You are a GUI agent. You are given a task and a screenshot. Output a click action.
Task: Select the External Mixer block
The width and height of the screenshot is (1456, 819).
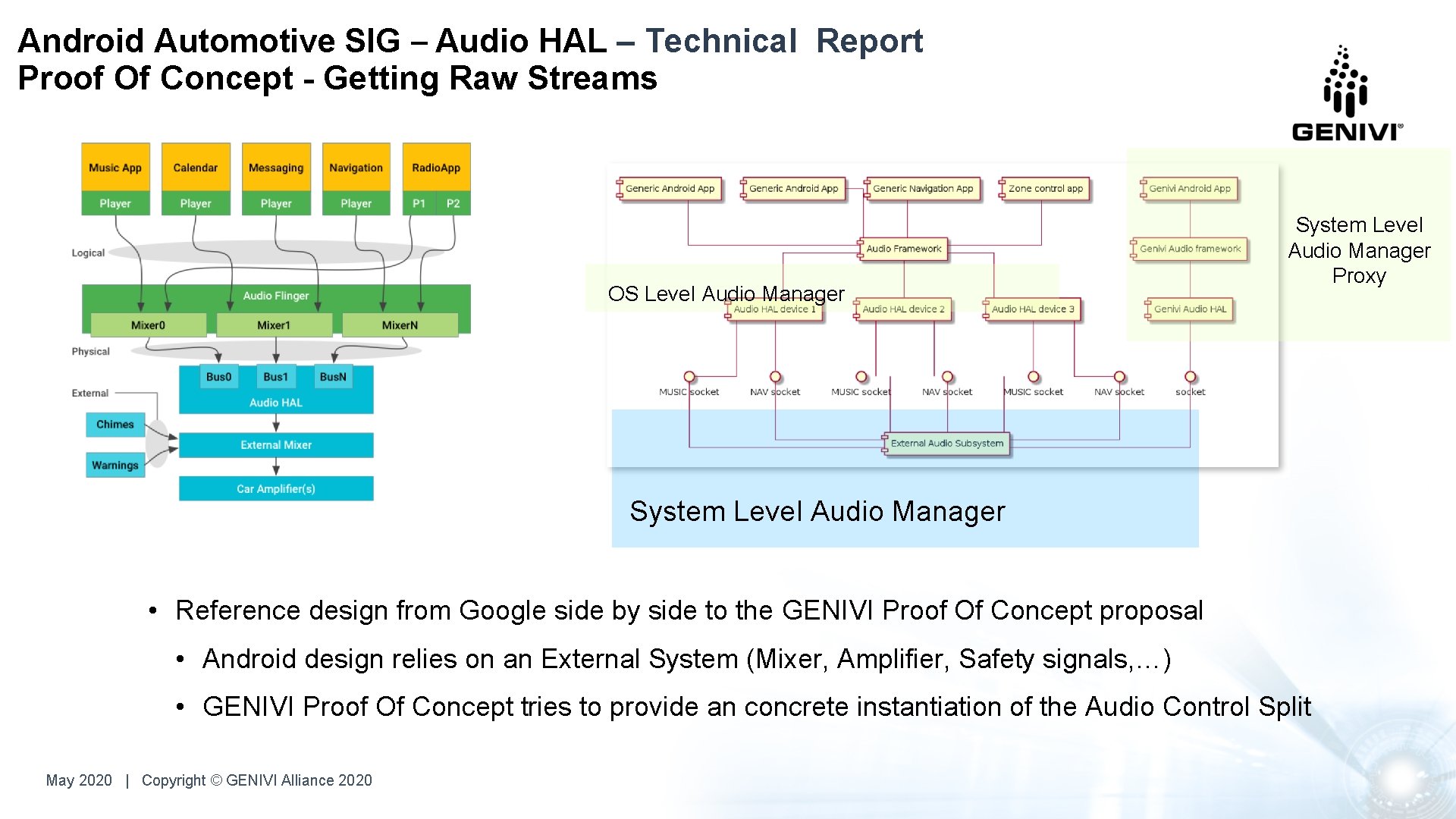[x=275, y=445]
